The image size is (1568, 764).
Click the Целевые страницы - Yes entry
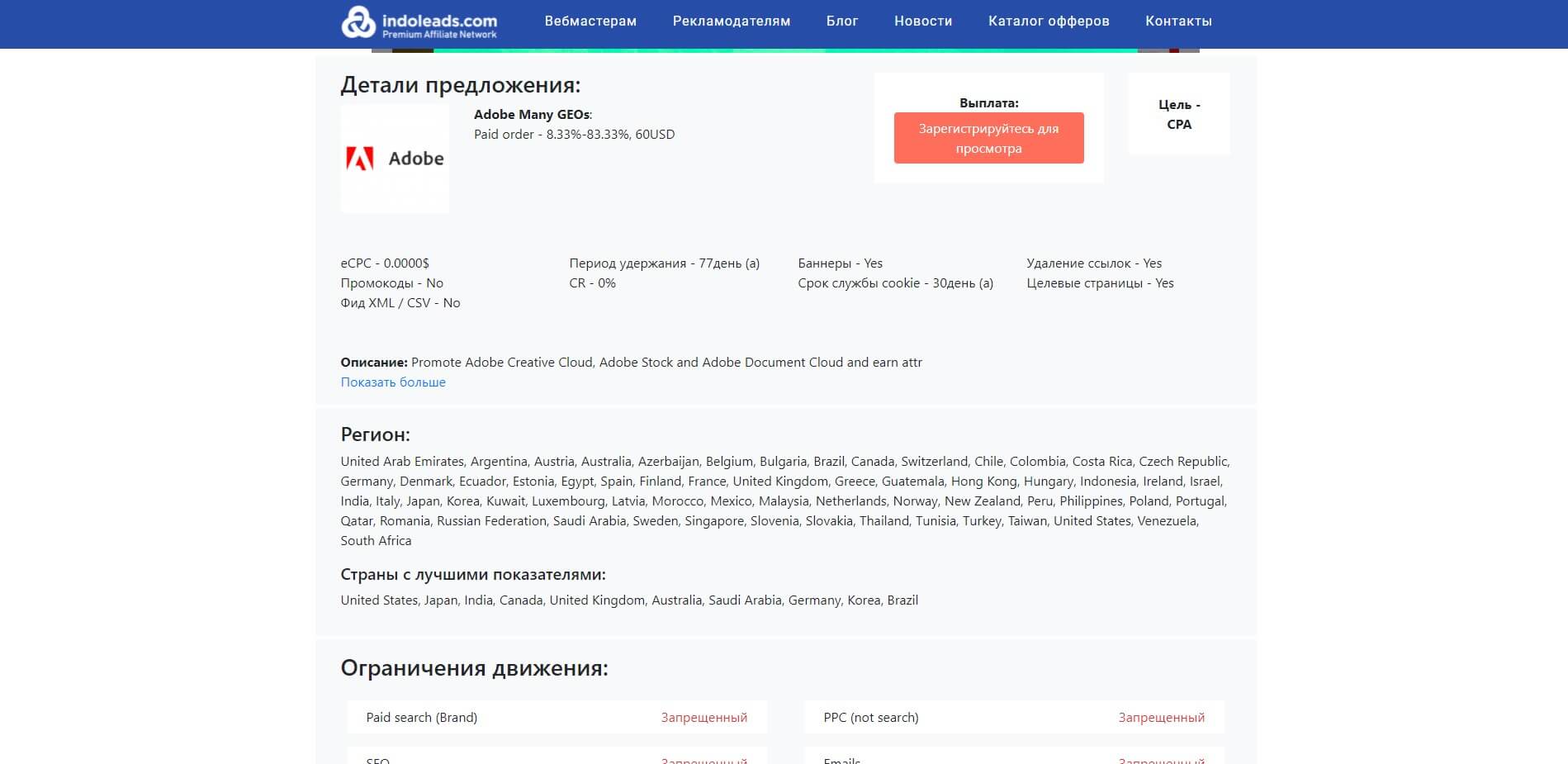pos(1100,283)
